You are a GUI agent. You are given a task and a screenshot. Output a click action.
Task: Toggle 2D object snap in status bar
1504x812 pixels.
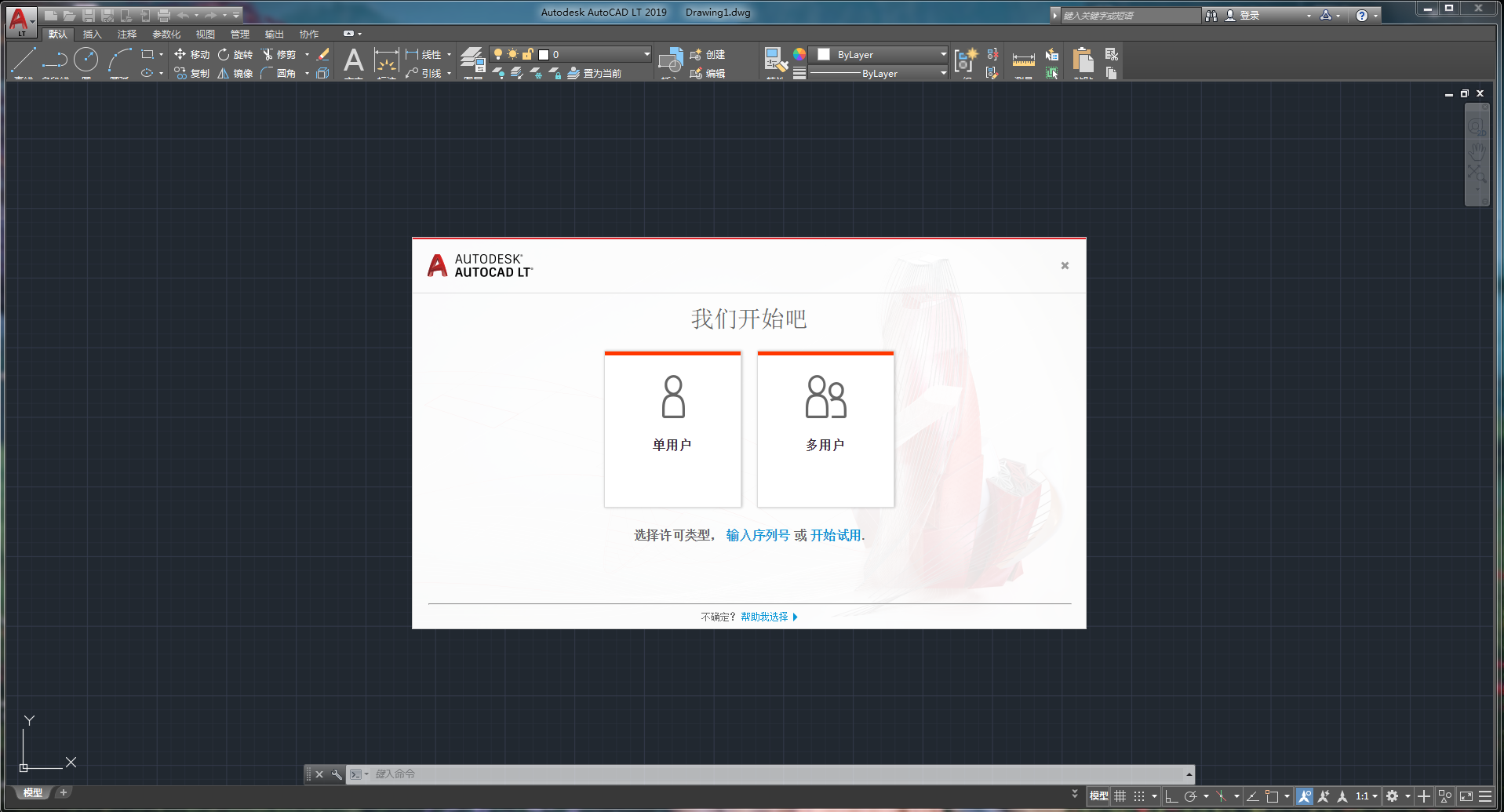pos(1272,796)
